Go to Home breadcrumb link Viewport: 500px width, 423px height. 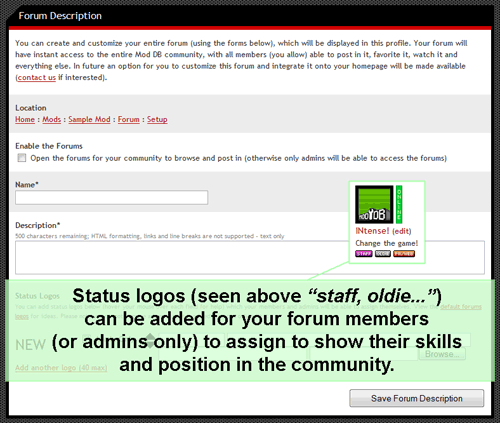(x=25, y=119)
